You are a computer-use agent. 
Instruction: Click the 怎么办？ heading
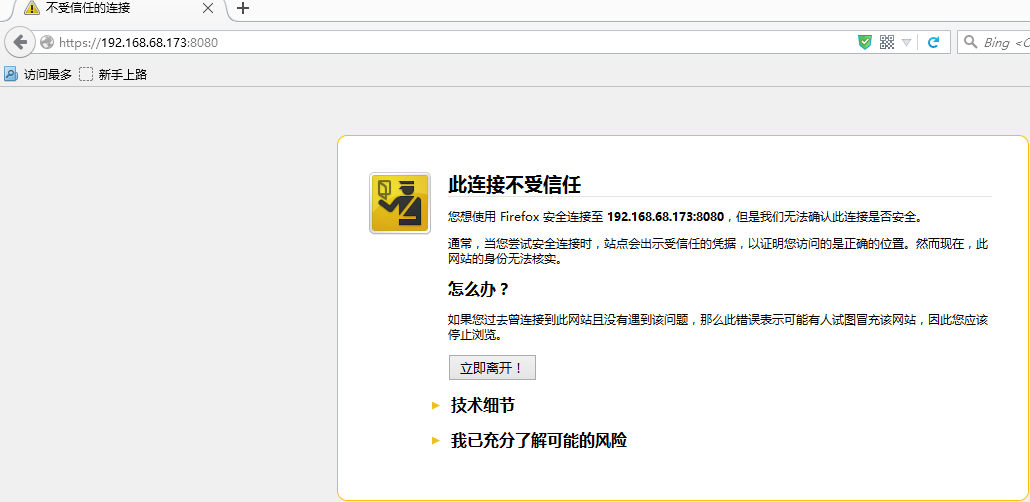click(478, 289)
